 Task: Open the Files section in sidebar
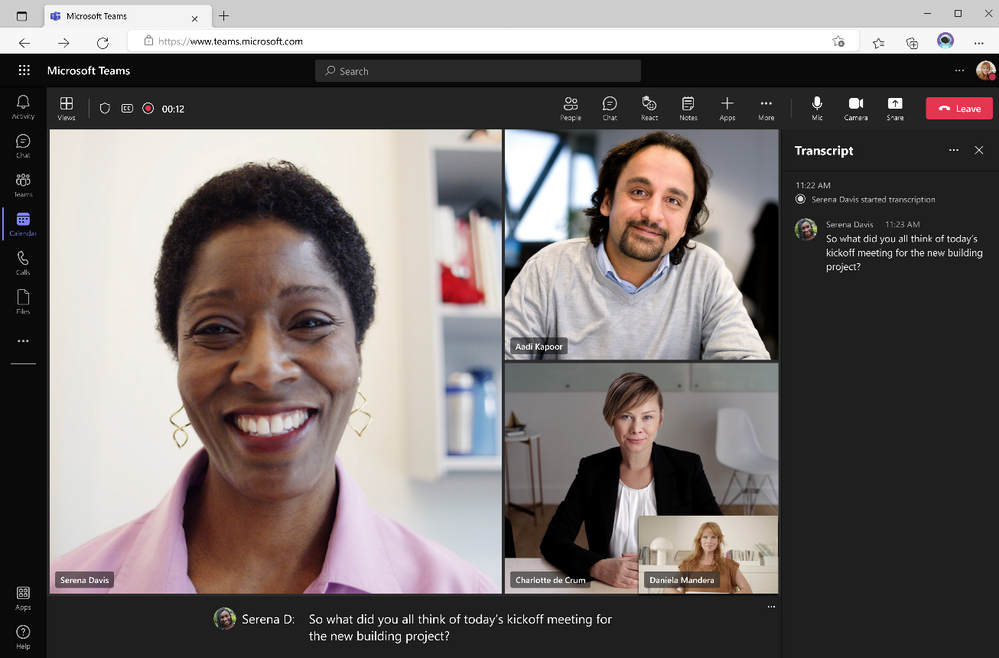(23, 301)
